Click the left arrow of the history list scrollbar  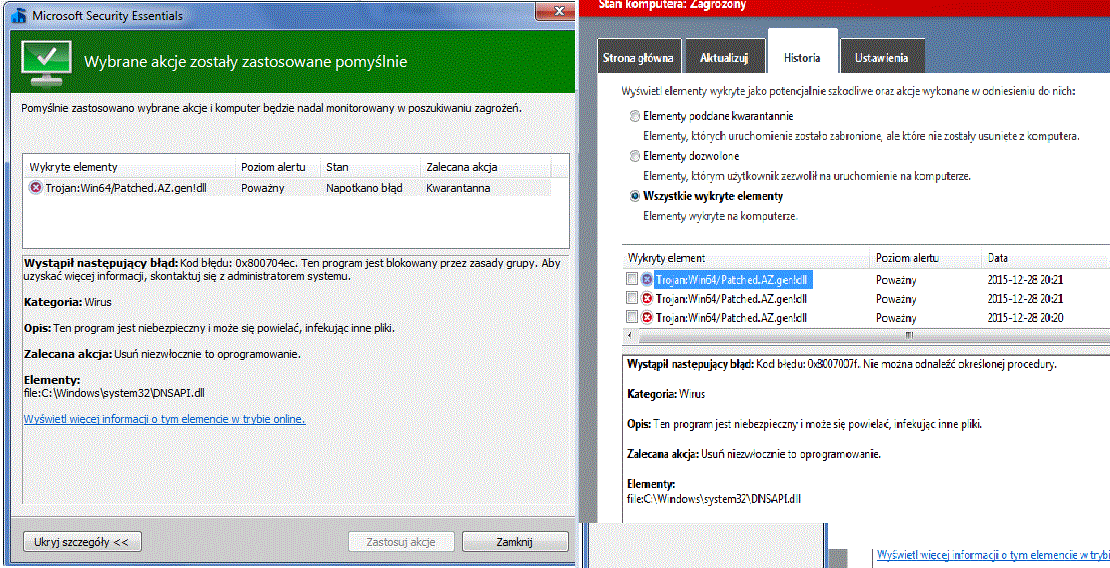coord(629,335)
